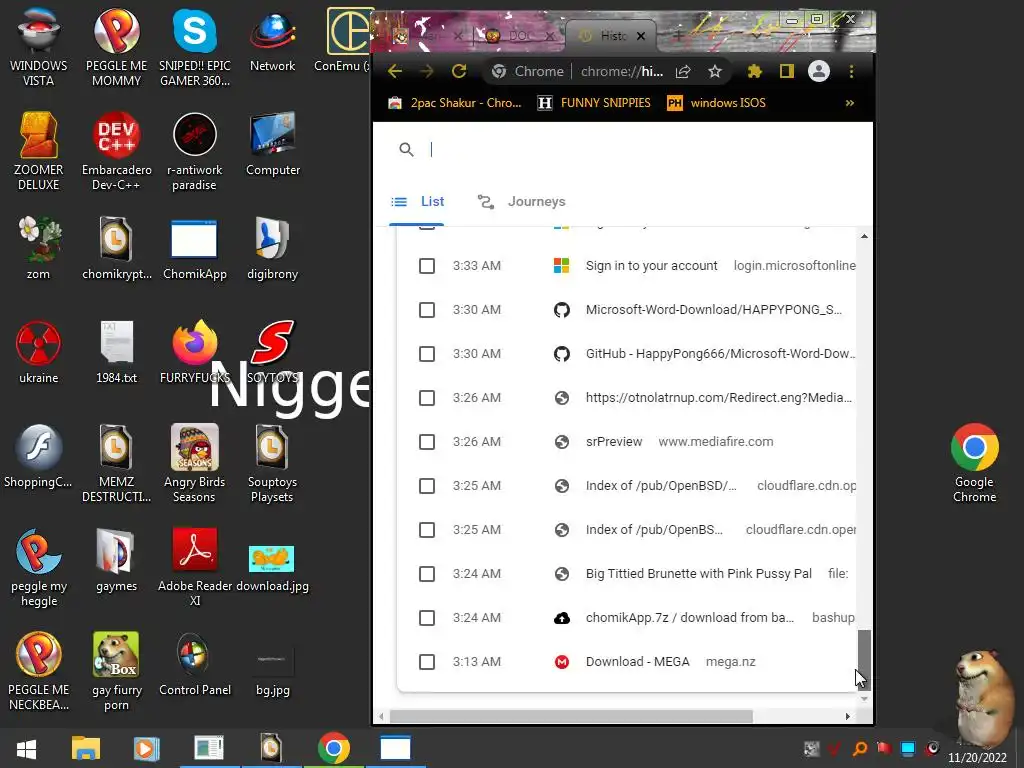1024x768 pixels.
Task: Check the GitHub HappyPong666 entry checkbox
Action: pyautogui.click(x=427, y=354)
